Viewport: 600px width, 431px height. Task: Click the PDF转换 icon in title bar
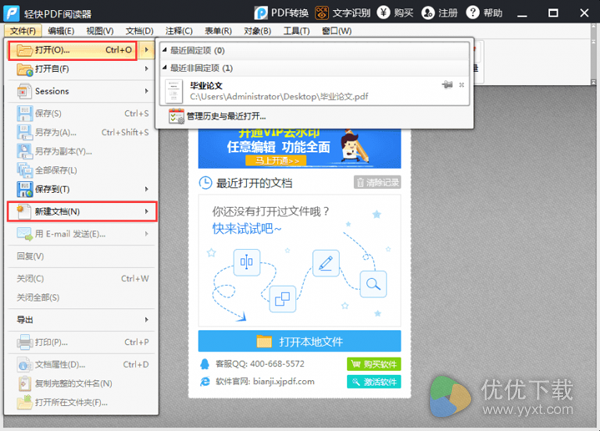coord(261,13)
